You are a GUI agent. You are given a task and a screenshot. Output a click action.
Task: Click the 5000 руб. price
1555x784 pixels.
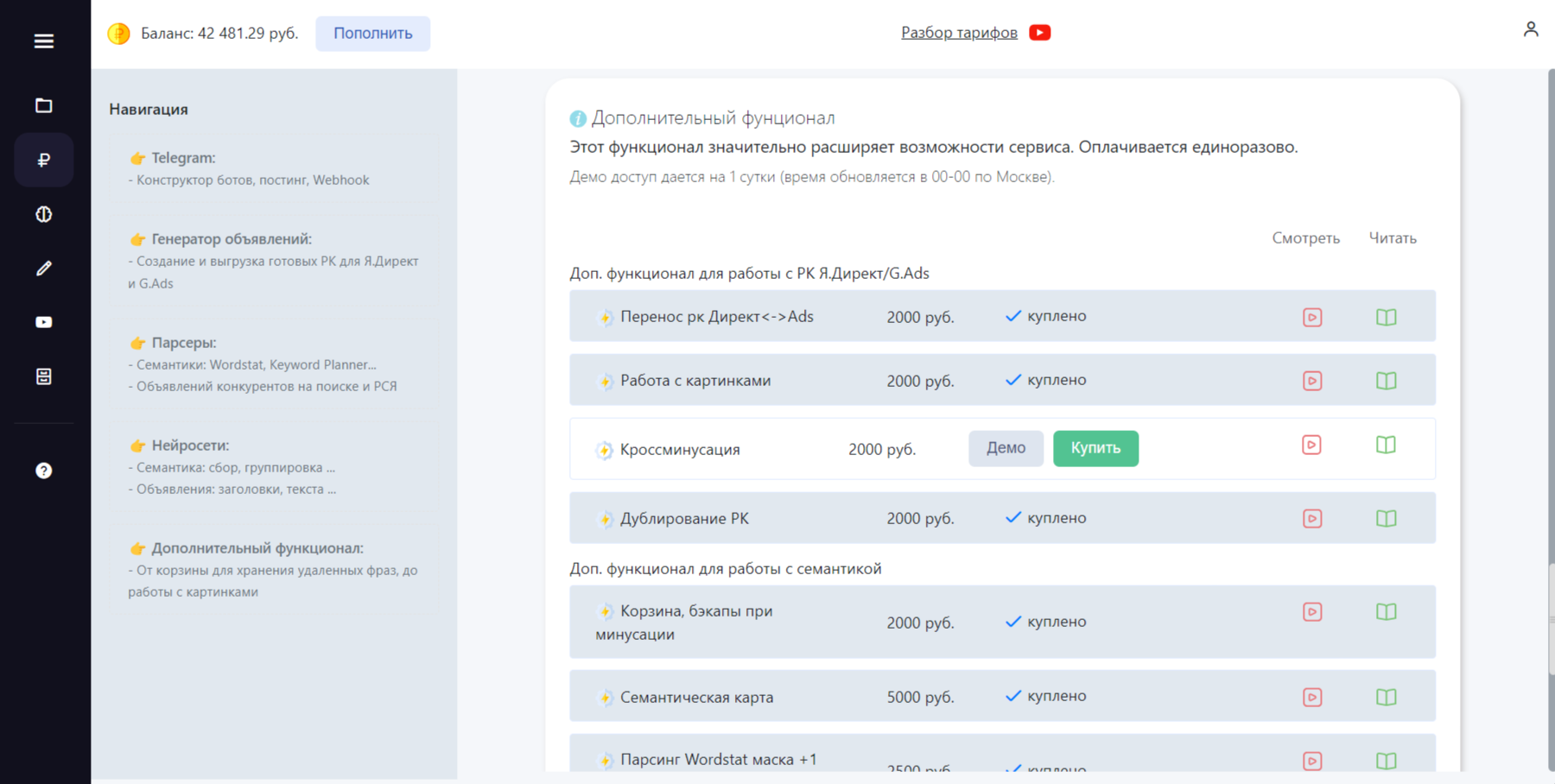tap(920, 697)
